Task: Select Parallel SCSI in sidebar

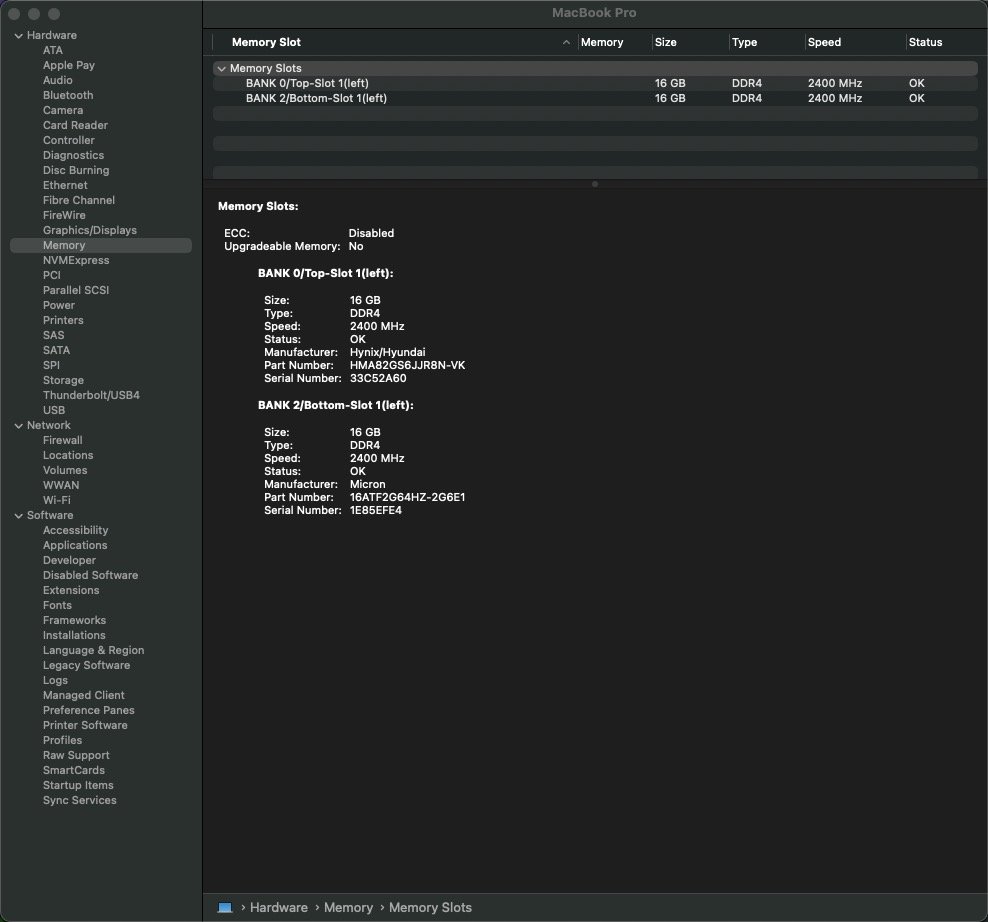Action: 76,291
